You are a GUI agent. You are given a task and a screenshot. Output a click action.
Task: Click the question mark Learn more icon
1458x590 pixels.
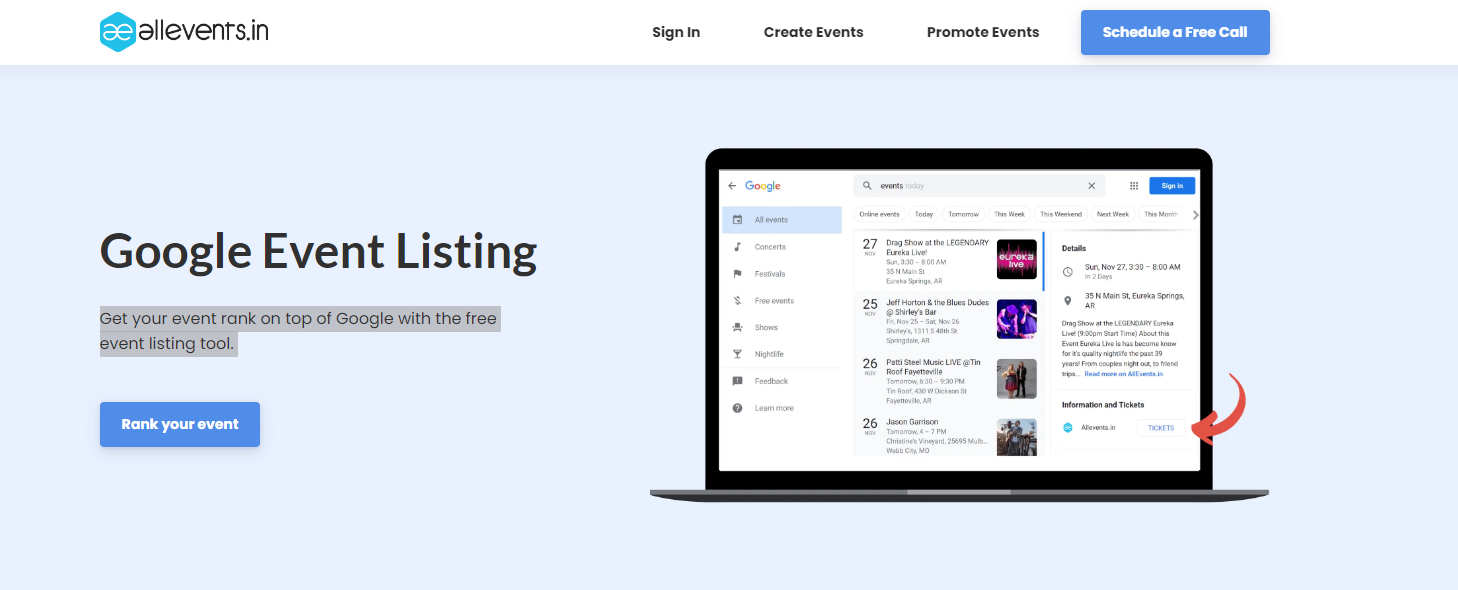click(x=737, y=409)
